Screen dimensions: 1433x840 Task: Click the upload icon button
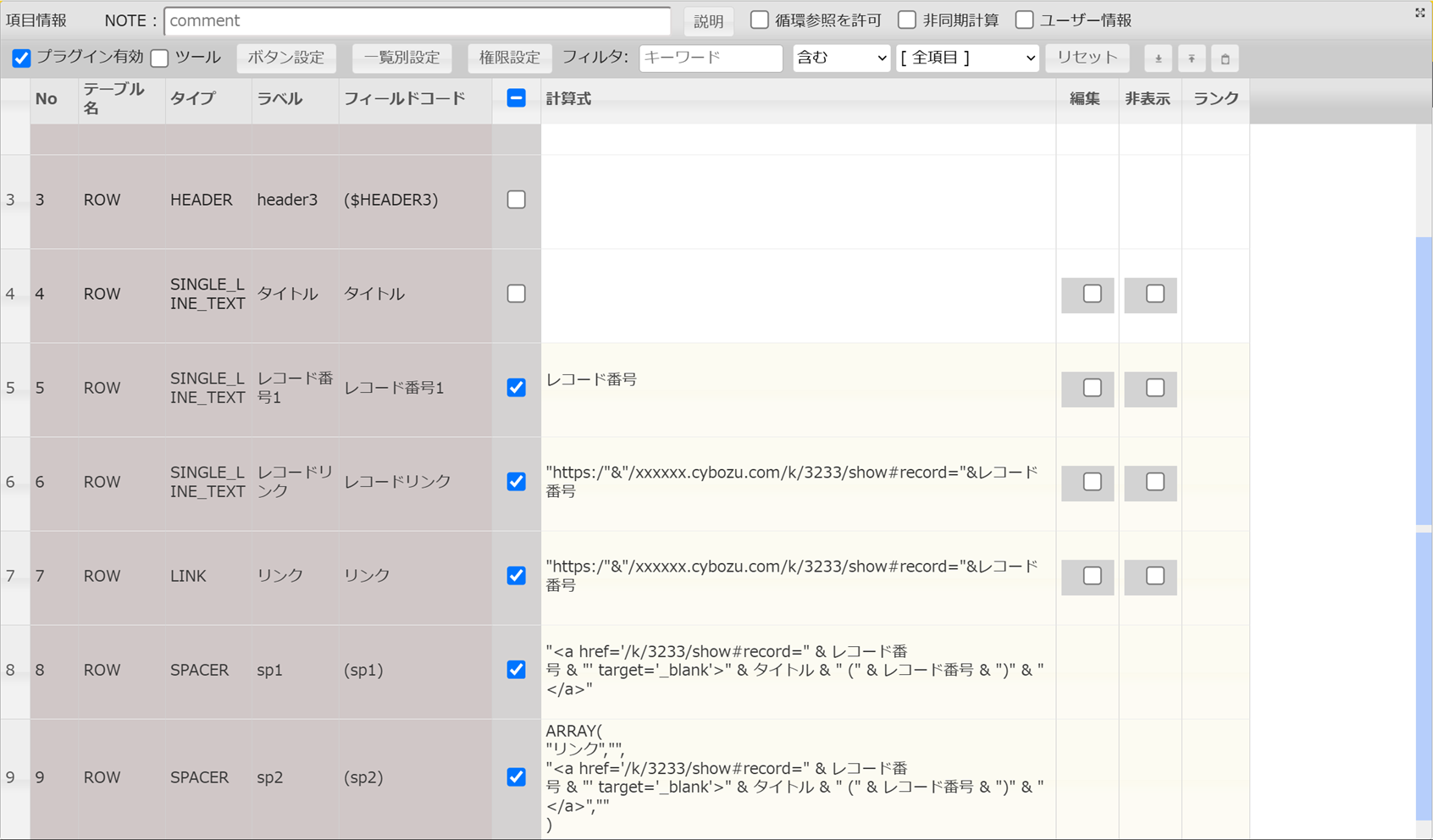click(1192, 58)
